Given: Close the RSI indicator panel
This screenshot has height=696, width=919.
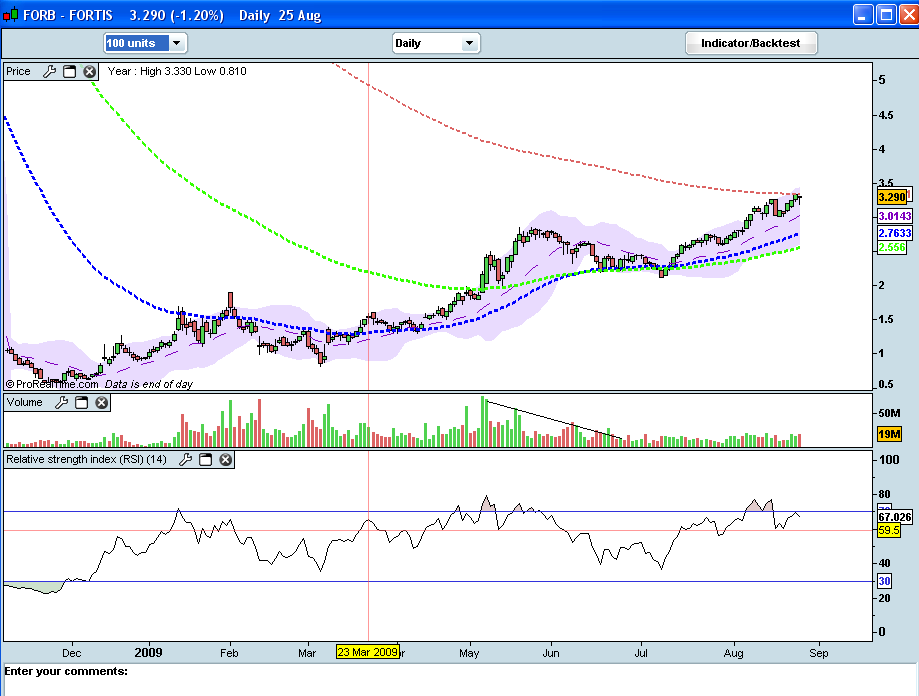Looking at the screenshot, I should point(225,459).
